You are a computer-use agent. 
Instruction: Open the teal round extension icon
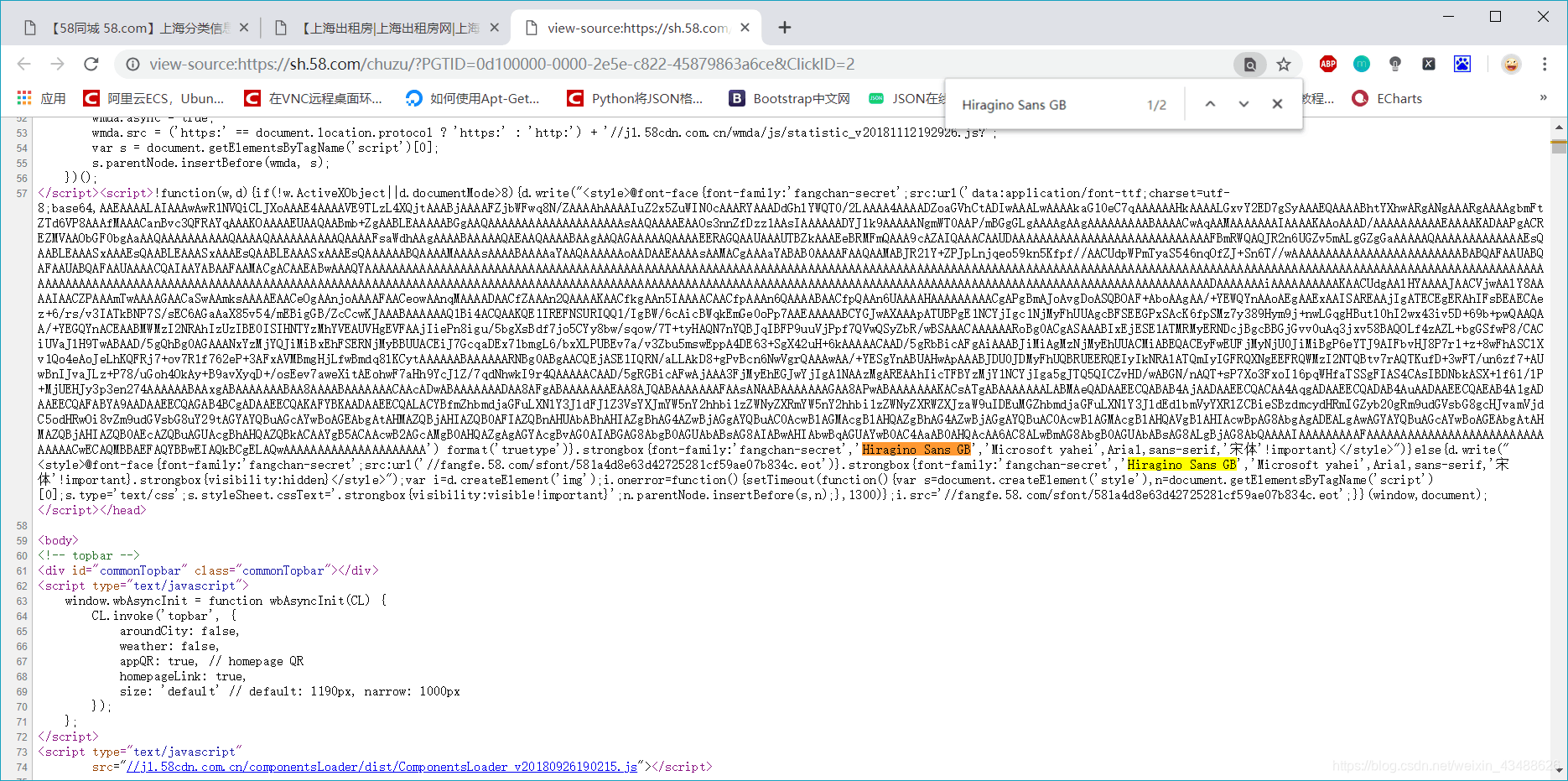tap(1362, 64)
